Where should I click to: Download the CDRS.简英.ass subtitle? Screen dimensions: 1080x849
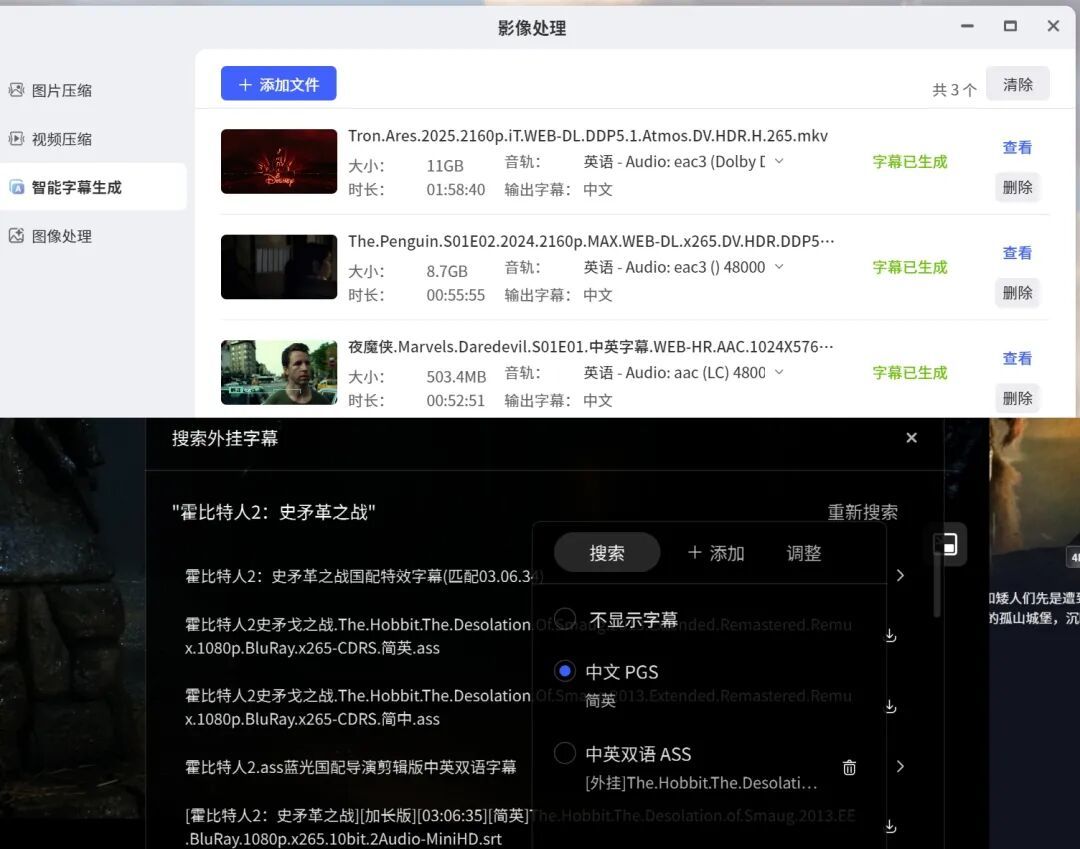pyautogui.click(x=891, y=636)
